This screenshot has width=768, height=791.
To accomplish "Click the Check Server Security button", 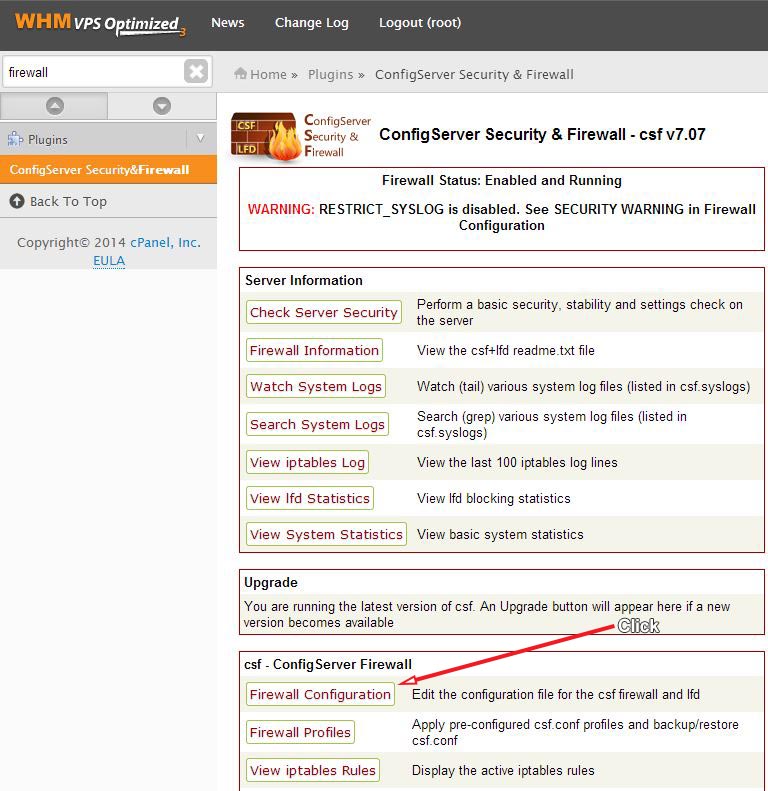I will [323, 312].
